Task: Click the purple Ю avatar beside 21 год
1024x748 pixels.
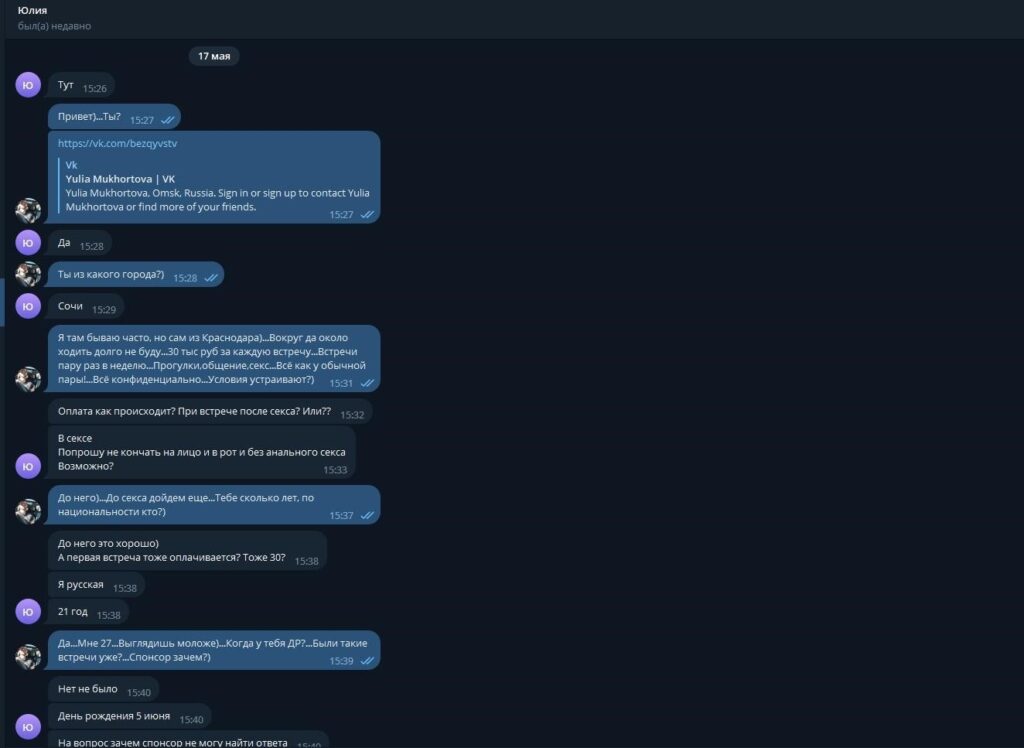Action: (28, 612)
